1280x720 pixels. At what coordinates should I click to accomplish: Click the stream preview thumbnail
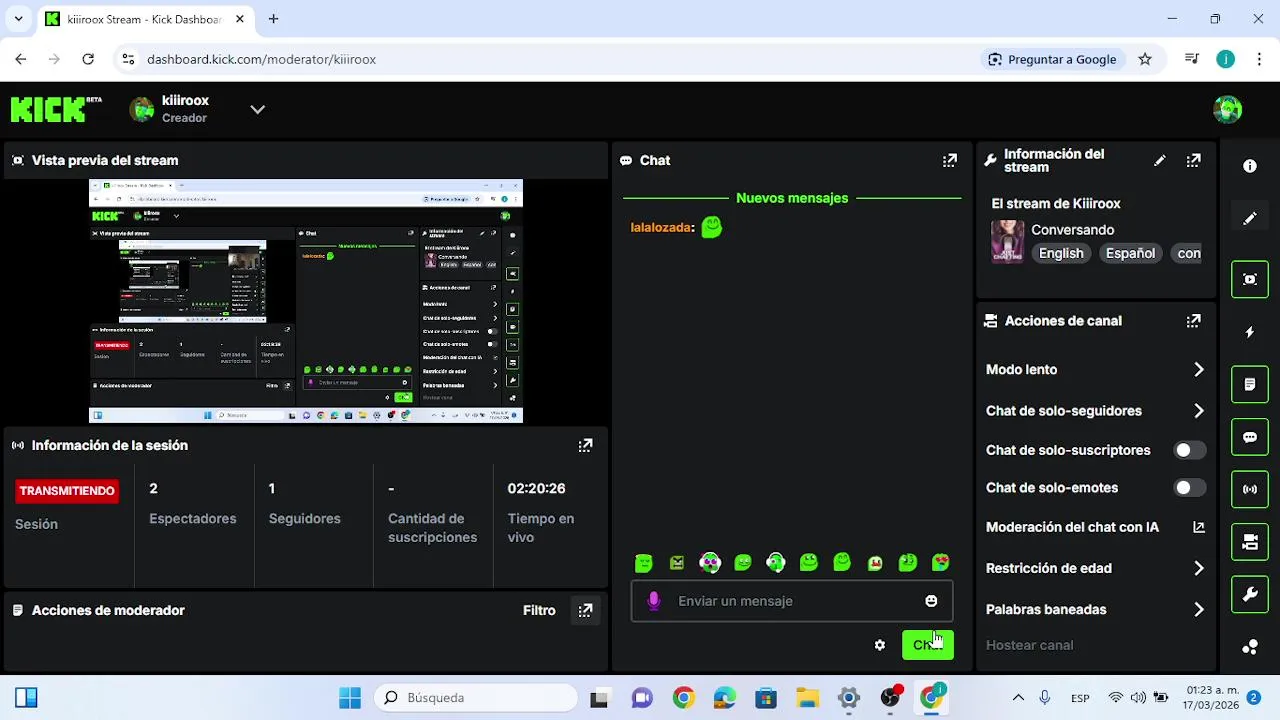pyautogui.click(x=306, y=301)
